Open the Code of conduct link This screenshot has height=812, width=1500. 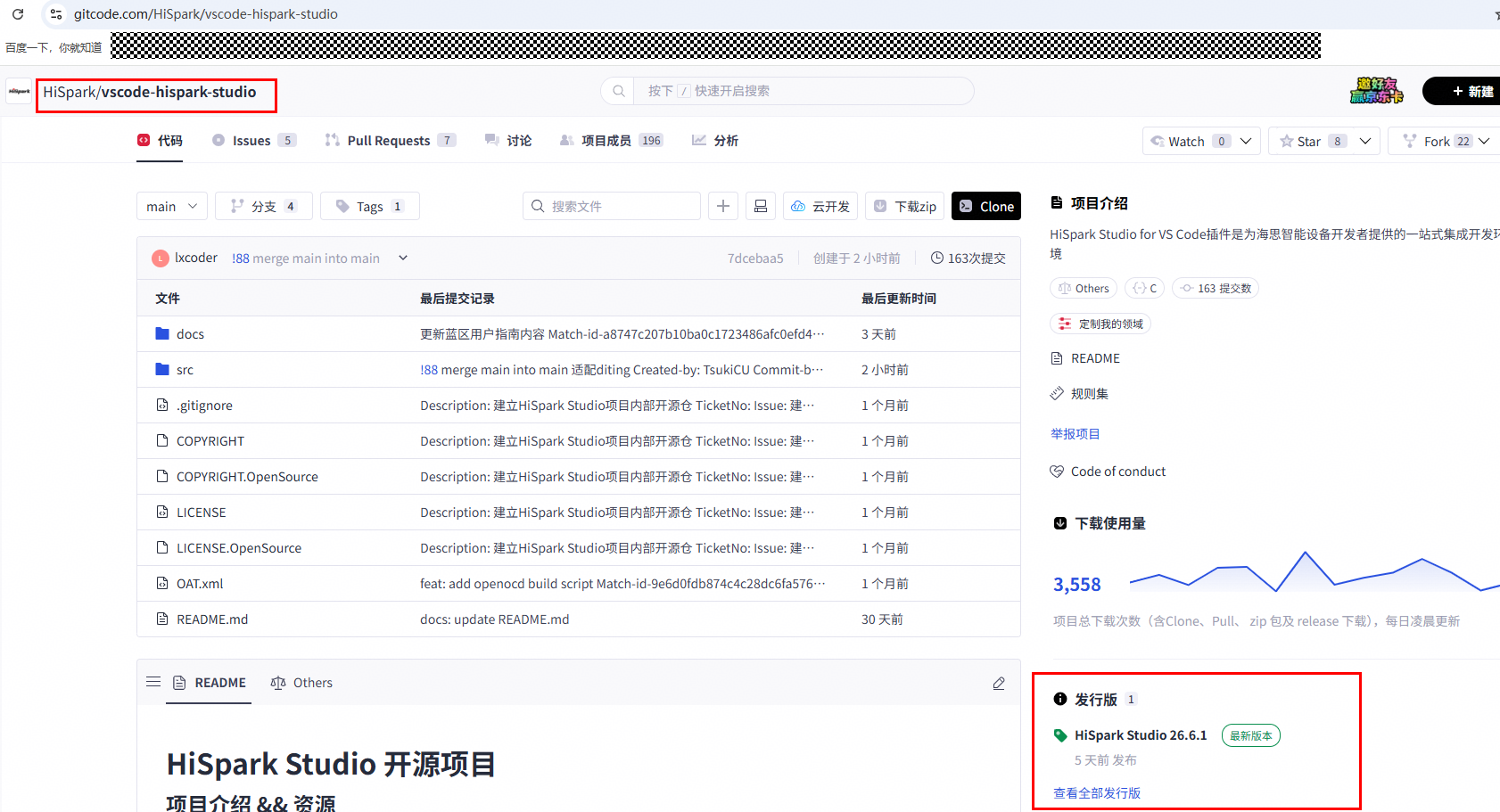pyautogui.click(x=1108, y=472)
